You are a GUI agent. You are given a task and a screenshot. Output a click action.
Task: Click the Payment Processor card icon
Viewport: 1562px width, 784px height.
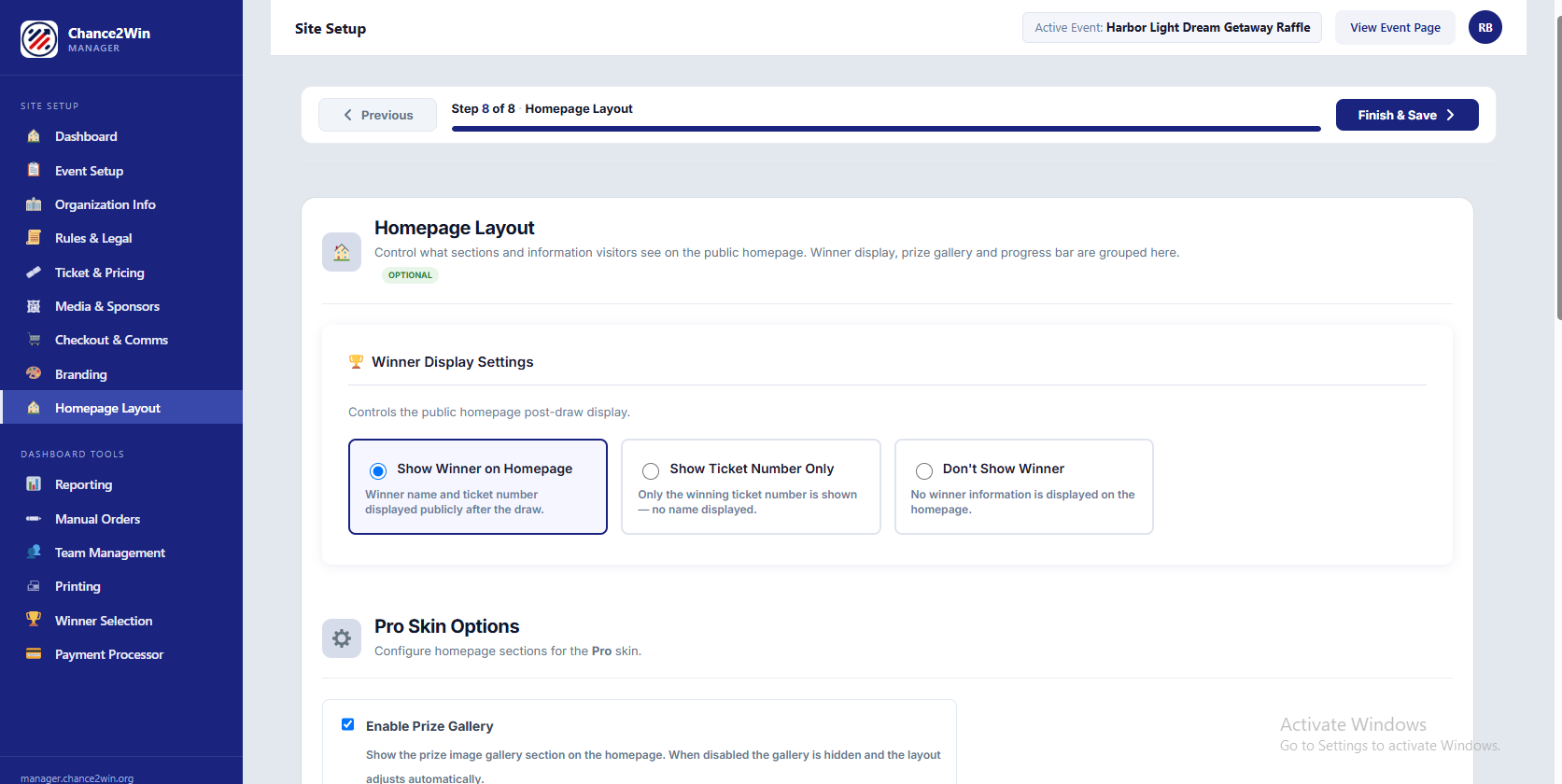pyautogui.click(x=34, y=654)
